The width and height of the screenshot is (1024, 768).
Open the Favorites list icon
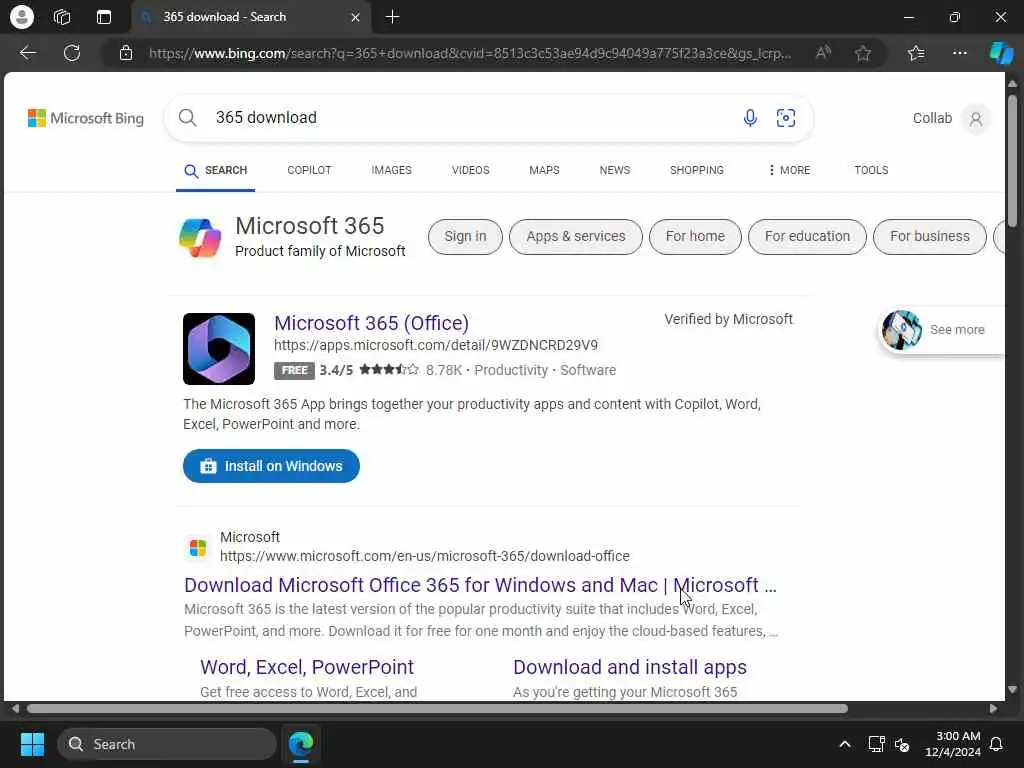tap(916, 53)
